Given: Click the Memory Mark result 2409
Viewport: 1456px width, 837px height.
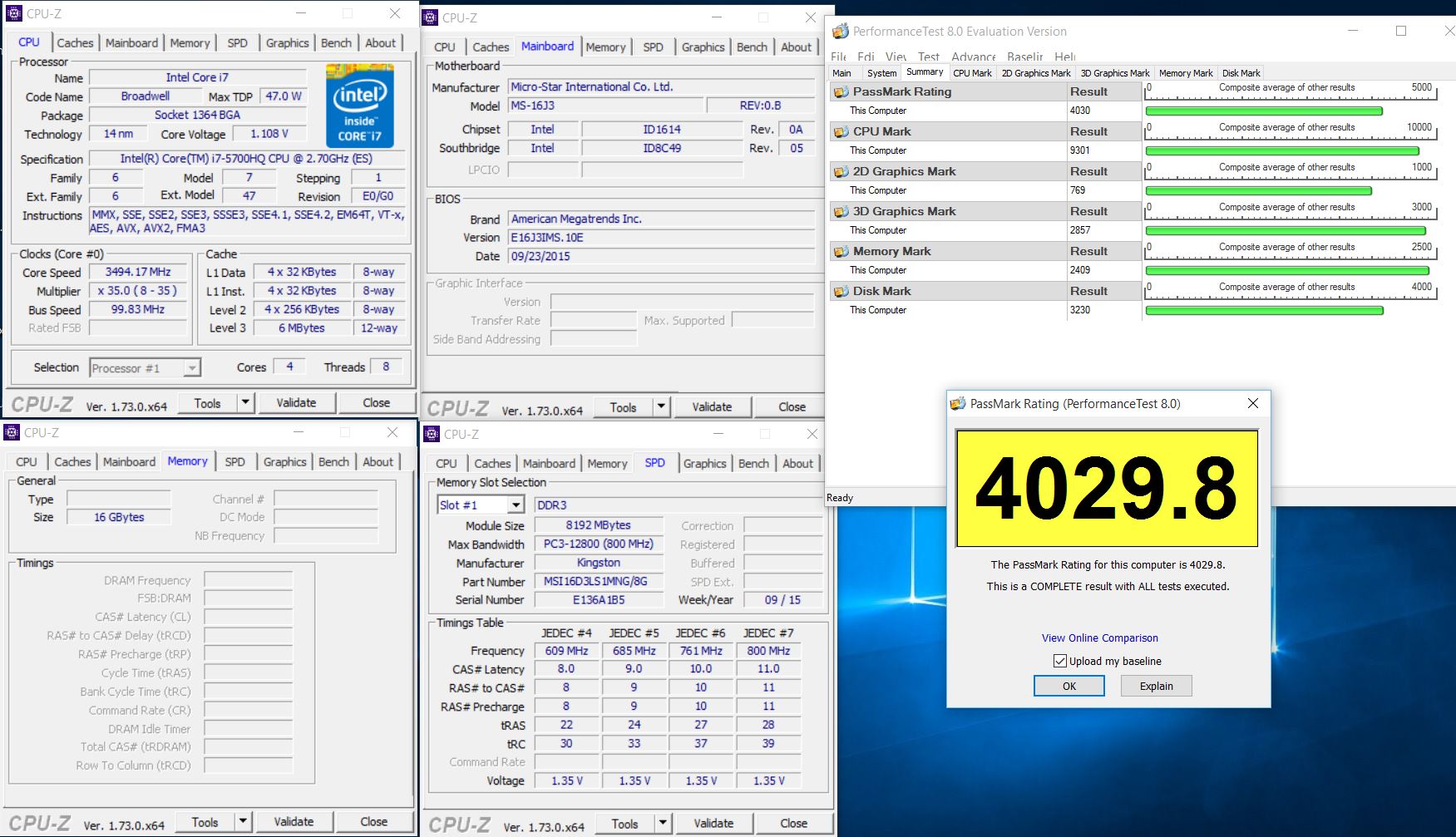Looking at the screenshot, I should 1080,270.
